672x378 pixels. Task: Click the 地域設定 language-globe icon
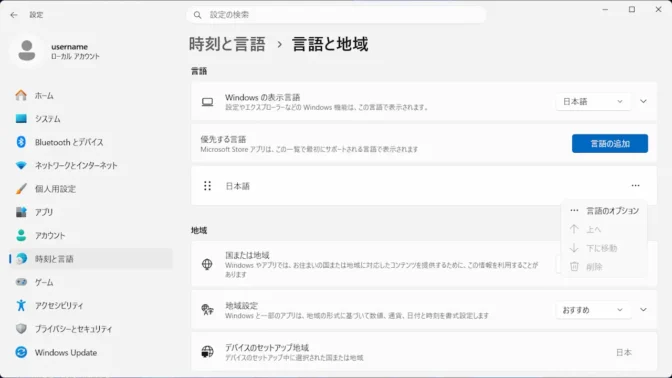207,309
